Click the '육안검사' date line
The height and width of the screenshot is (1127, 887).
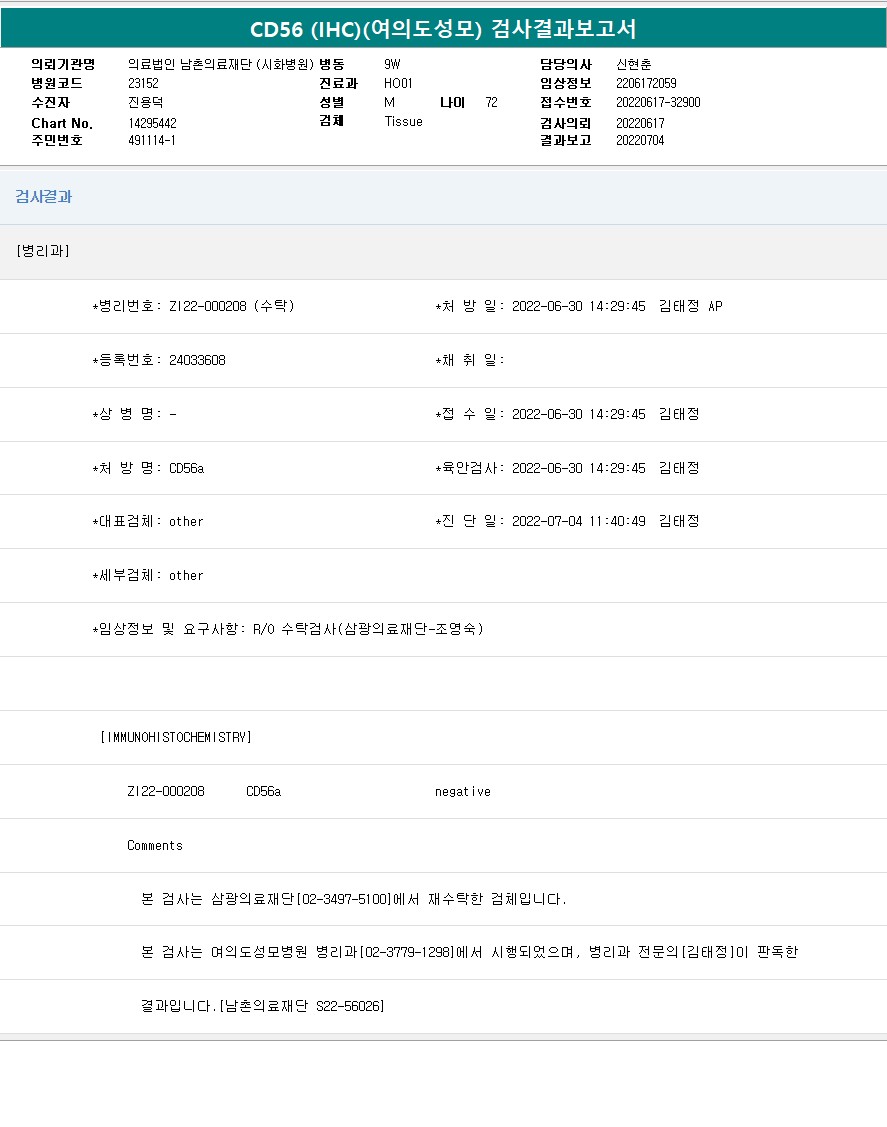click(567, 468)
